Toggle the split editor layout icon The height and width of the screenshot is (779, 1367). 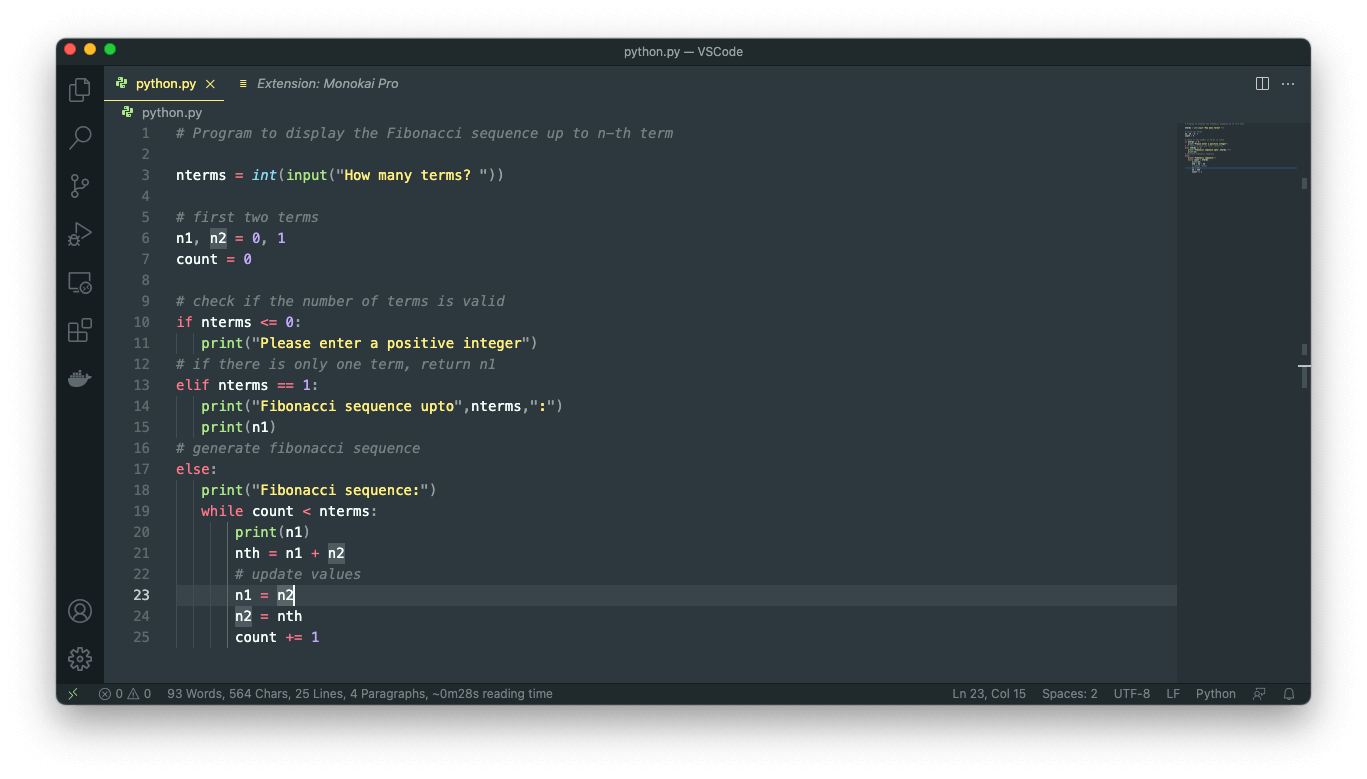tap(1262, 83)
